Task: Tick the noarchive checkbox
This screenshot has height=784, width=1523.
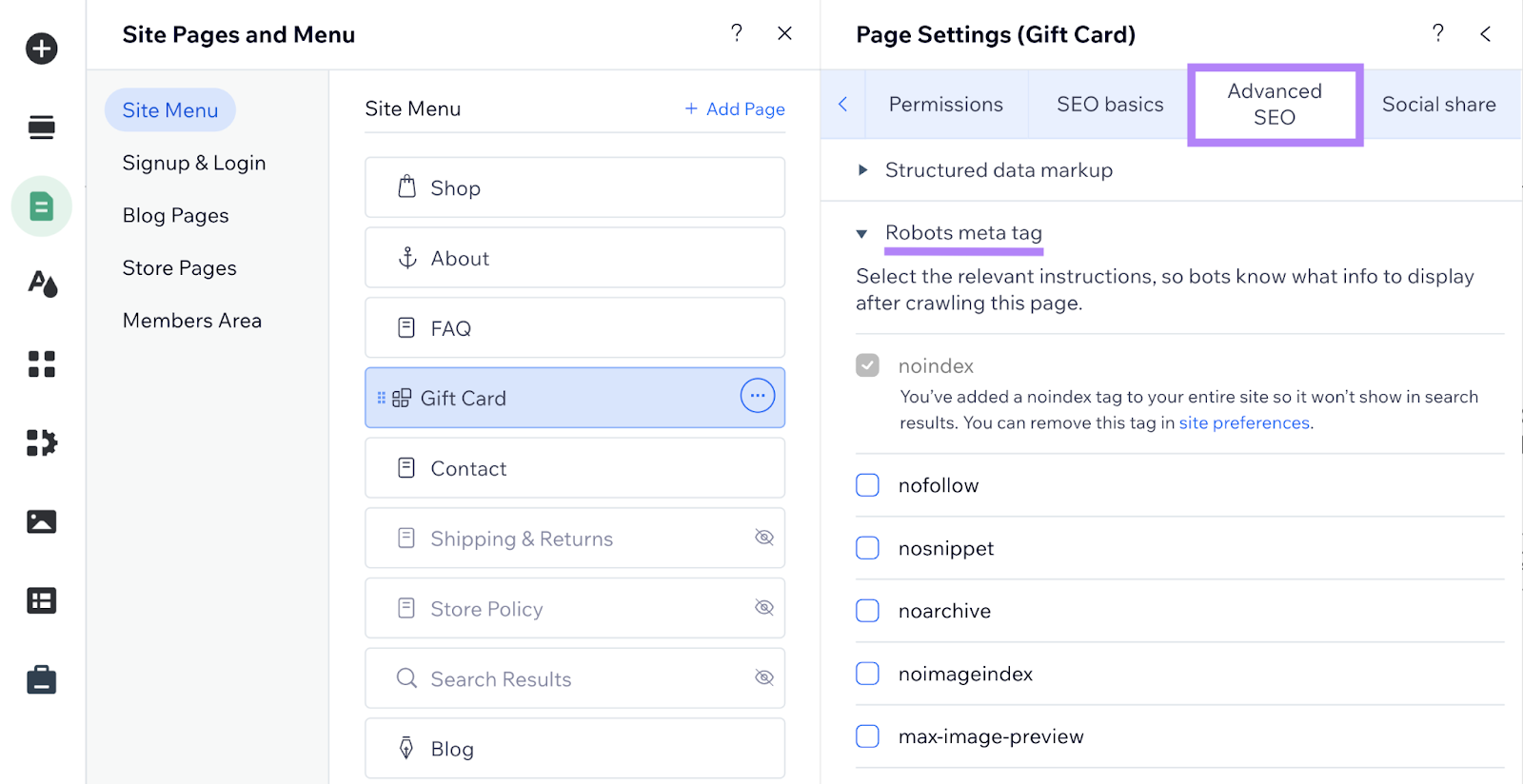Action: (x=867, y=611)
